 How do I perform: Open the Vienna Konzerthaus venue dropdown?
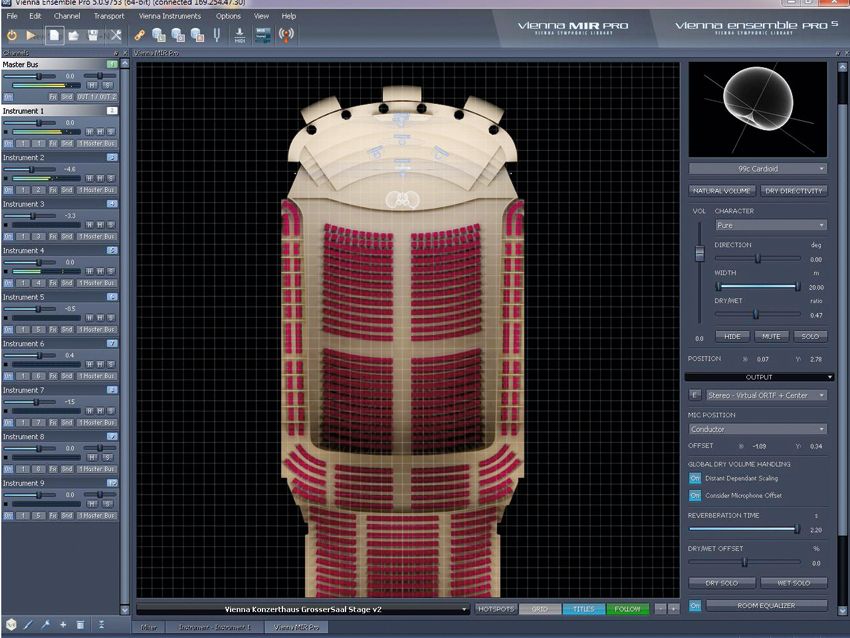tap(303, 609)
